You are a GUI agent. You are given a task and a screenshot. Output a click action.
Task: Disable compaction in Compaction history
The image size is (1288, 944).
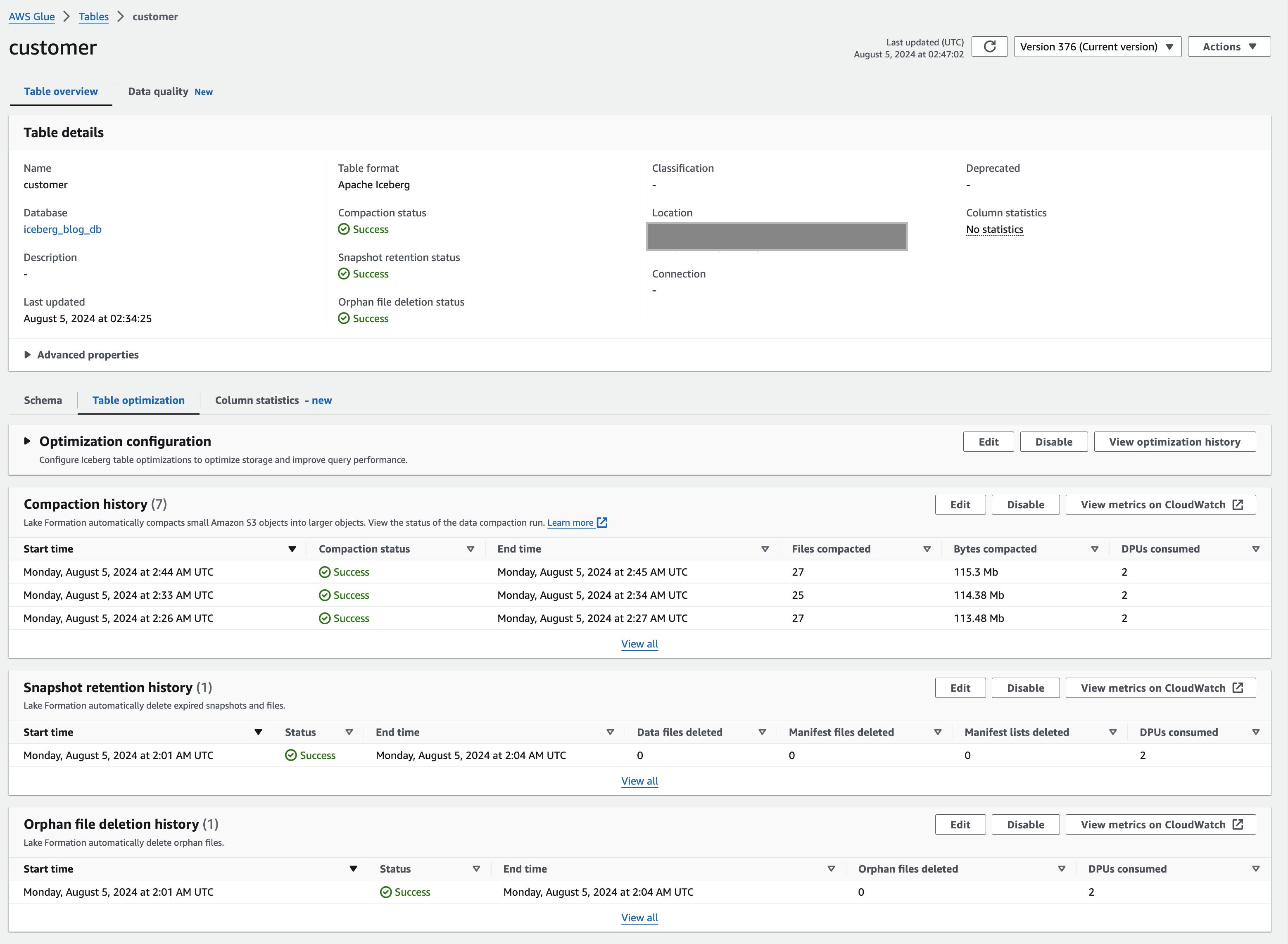1025,505
